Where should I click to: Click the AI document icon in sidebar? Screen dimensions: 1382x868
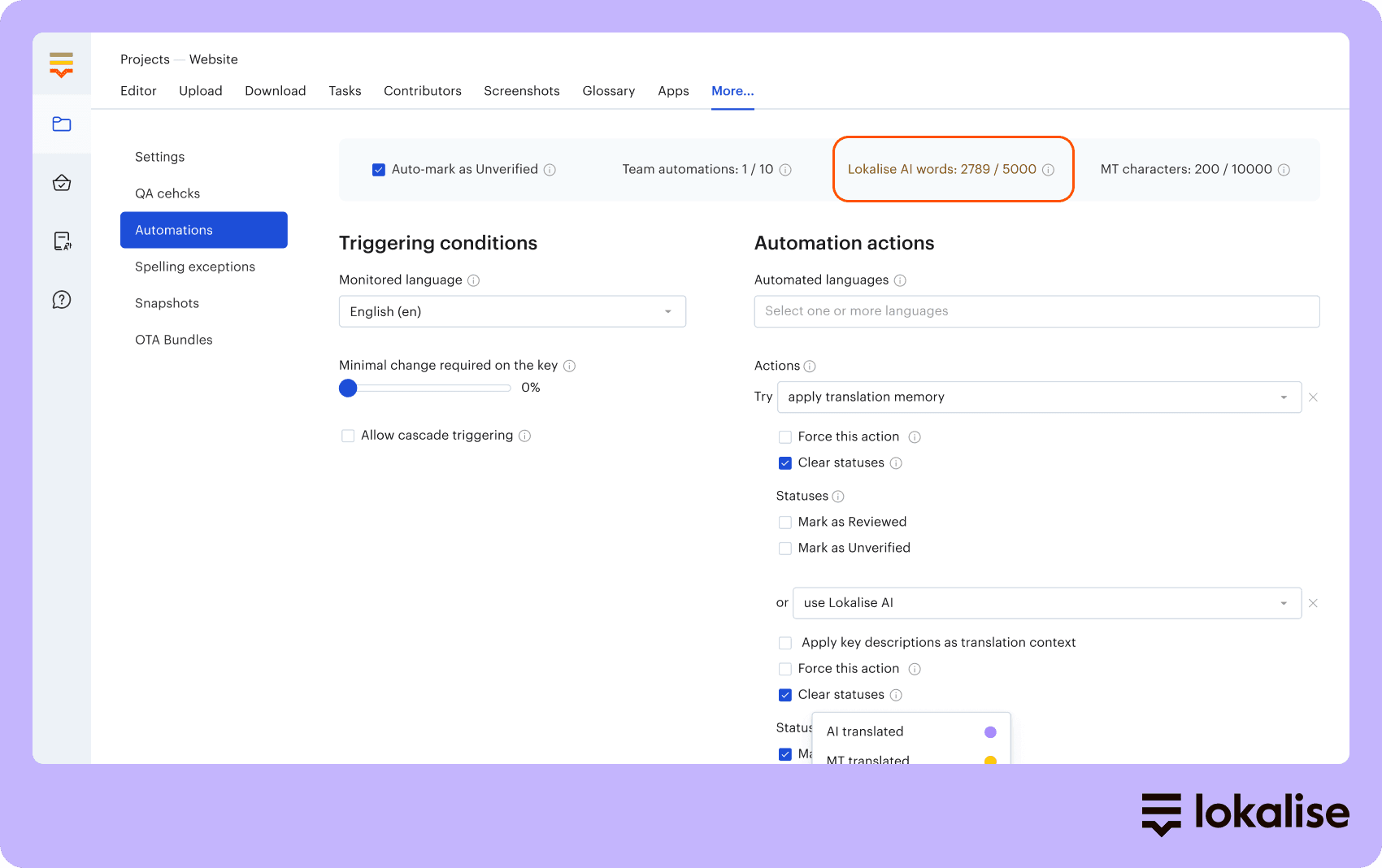[x=62, y=241]
